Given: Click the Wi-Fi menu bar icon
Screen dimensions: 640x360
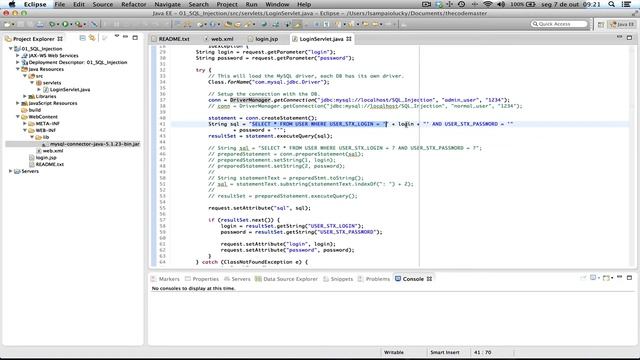Looking at the screenshot, I should (x=487, y=4).
